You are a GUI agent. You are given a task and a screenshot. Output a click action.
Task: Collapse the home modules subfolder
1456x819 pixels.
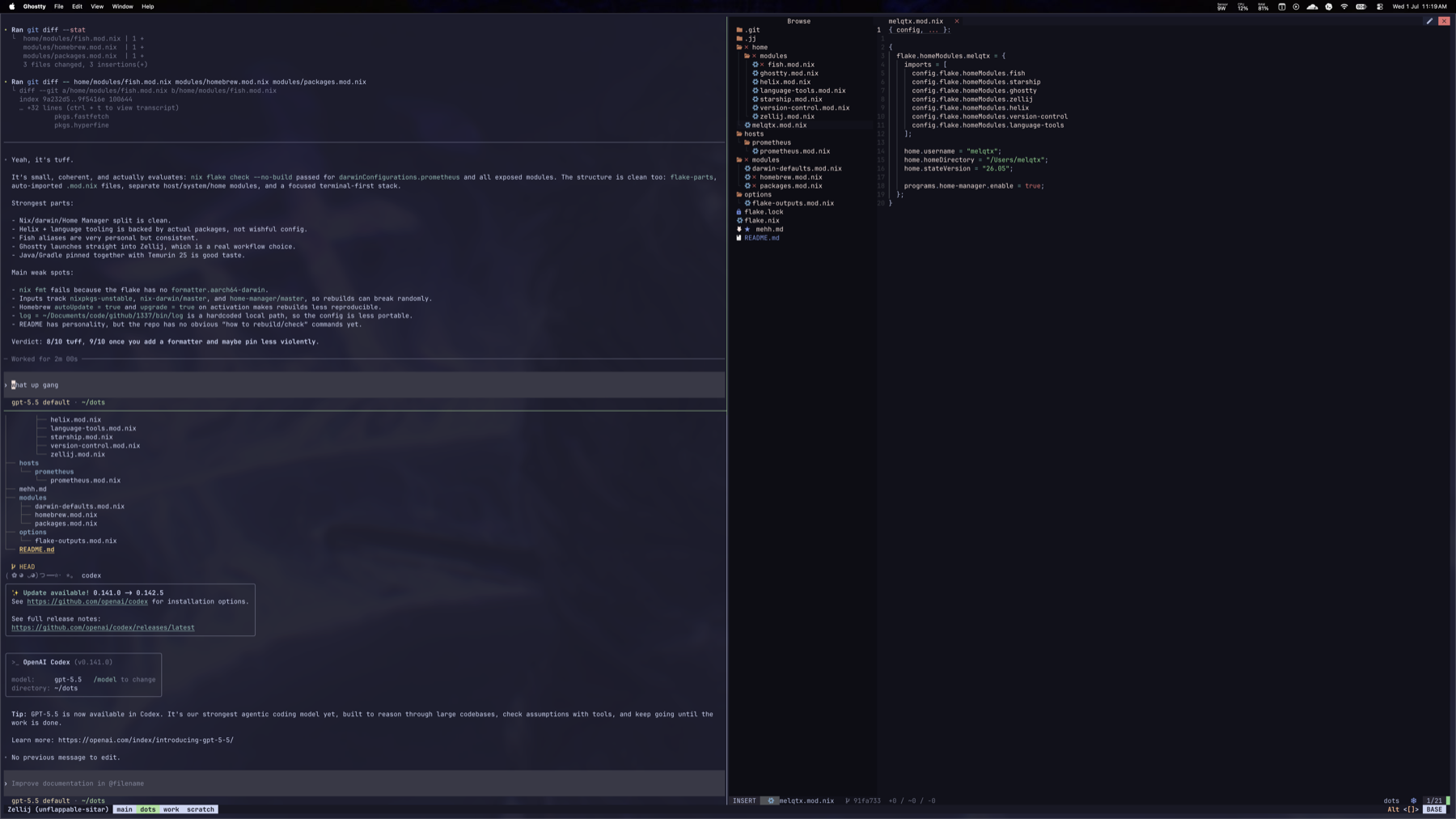click(765, 56)
